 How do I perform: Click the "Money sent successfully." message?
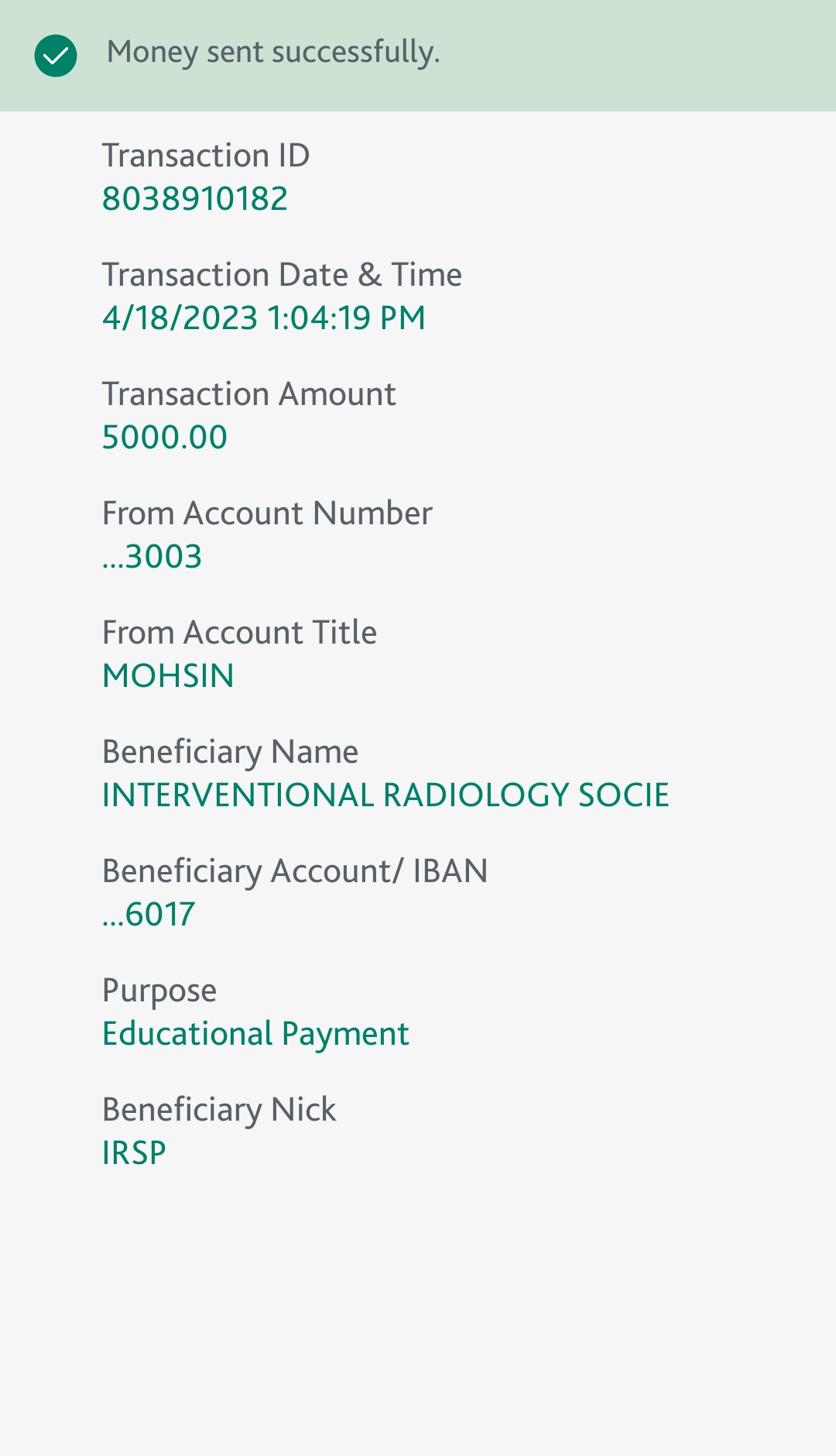[x=273, y=53]
